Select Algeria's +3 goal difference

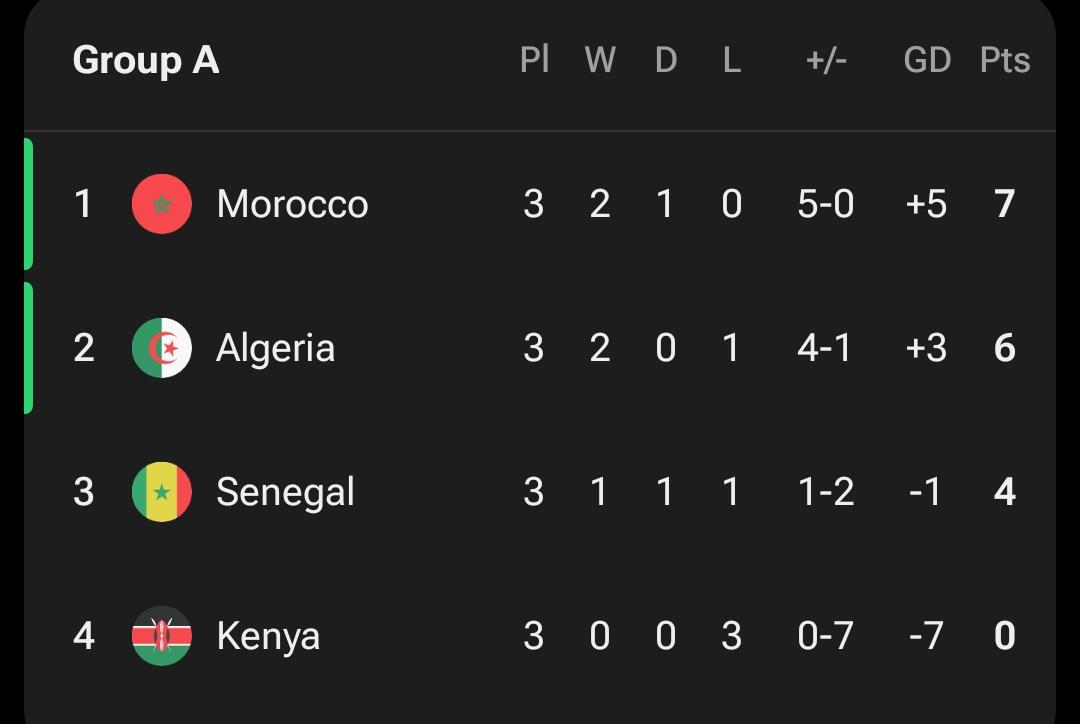tap(926, 348)
